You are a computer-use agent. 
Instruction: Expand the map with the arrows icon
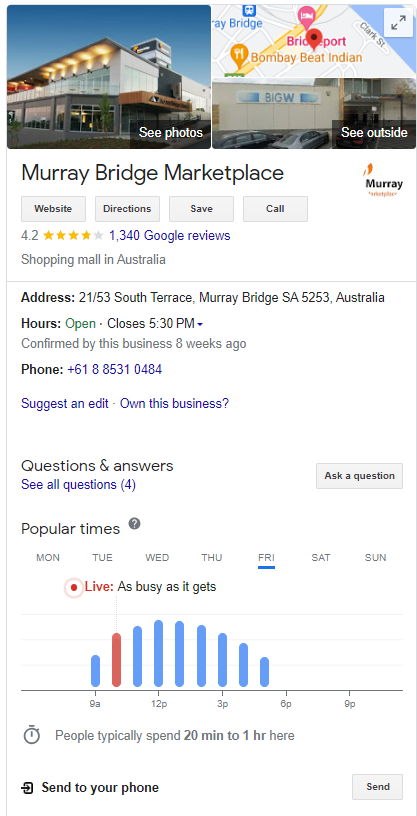pos(398,23)
